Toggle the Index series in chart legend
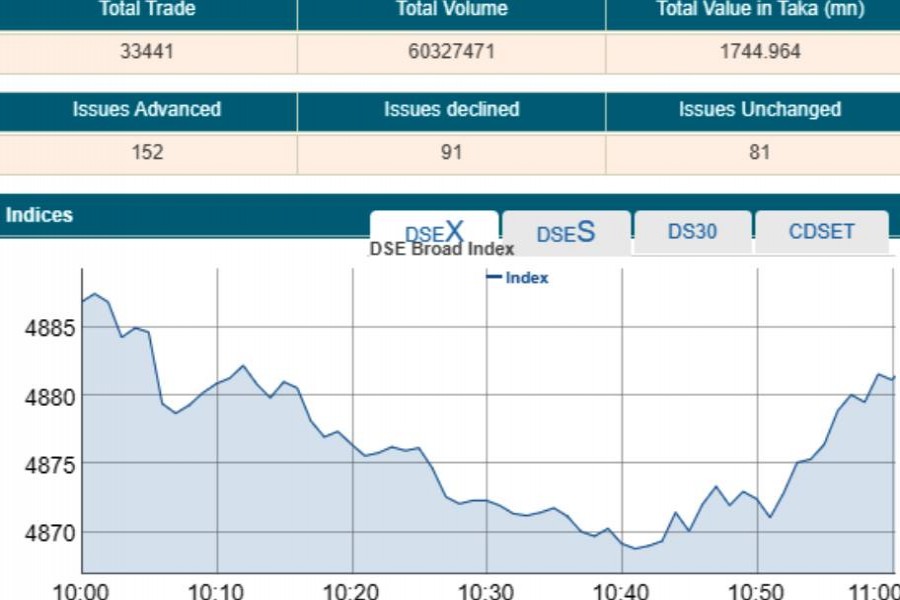This screenshot has width=900, height=600. click(x=518, y=278)
